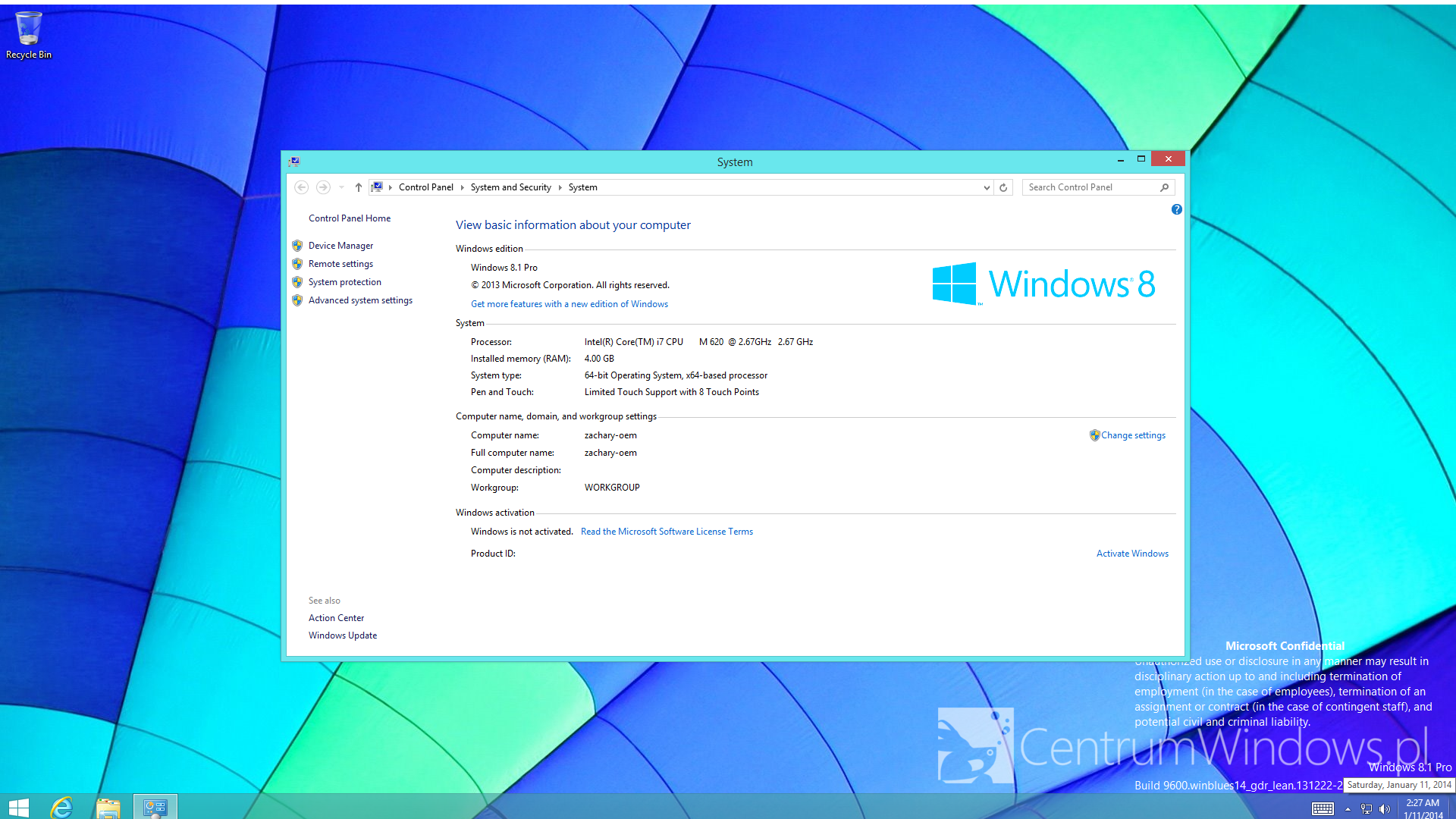The image size is (1456, 819).
Task: Click Activate Windows link
Action: (1132, 554)
